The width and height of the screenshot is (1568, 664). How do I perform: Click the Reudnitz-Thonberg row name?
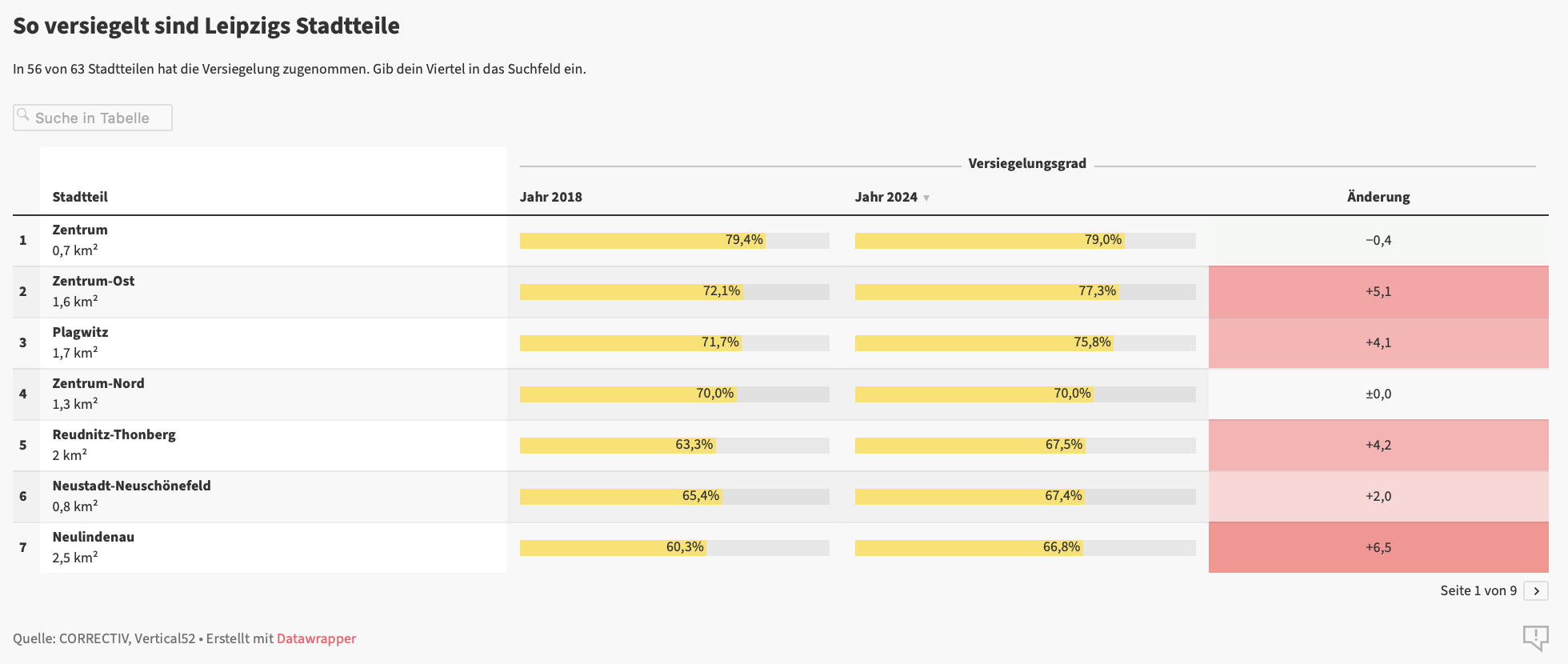[x=114, y=434]
